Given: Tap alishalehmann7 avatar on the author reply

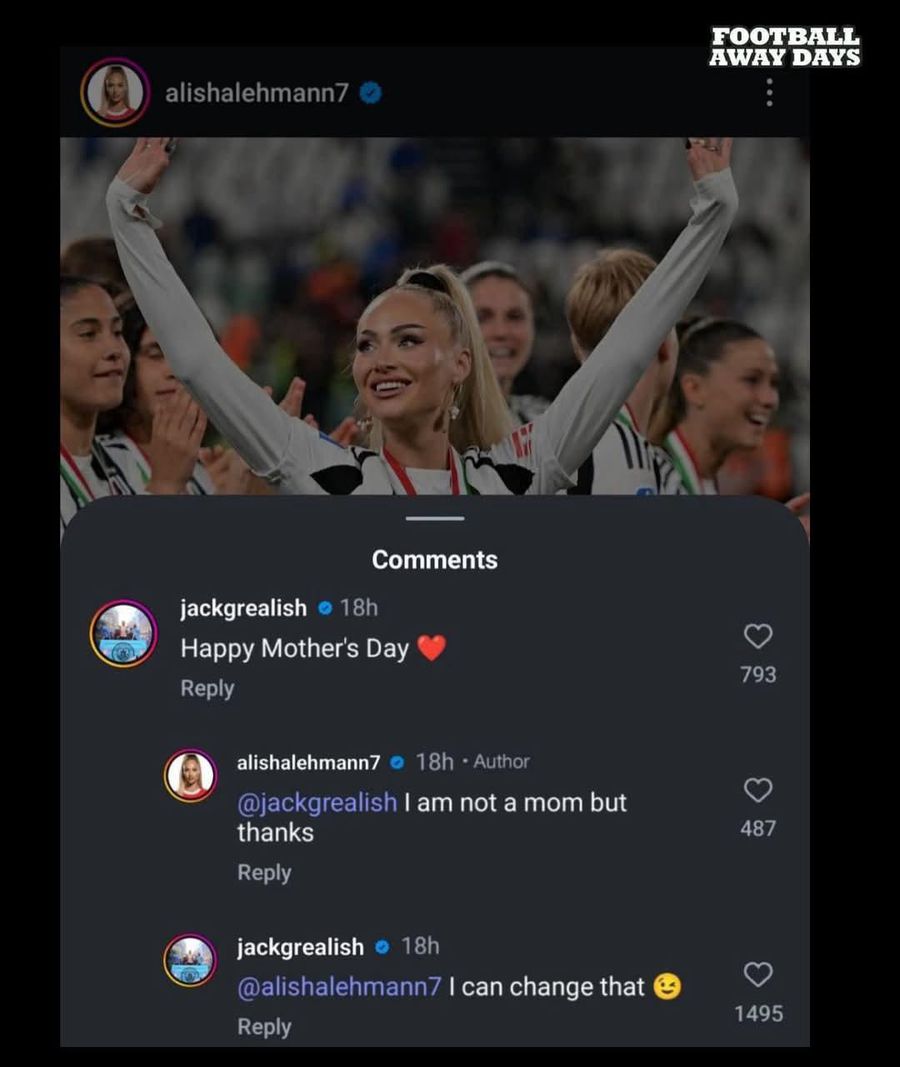Looking at the screenshot, I should pyautogui.click(x=190, y=775).
